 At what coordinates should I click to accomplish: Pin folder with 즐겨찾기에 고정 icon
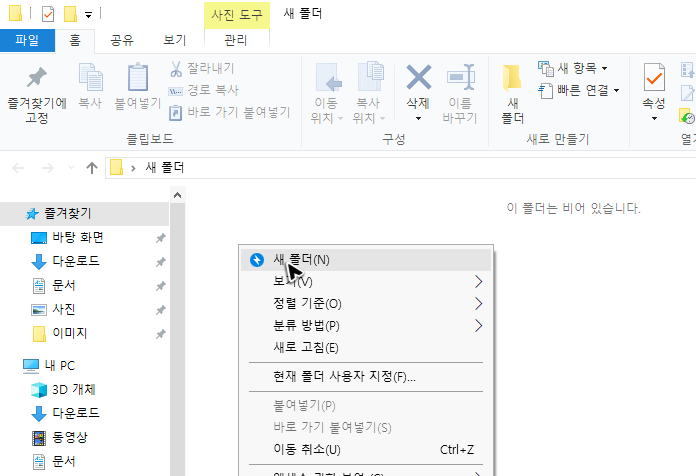[x=37, y=78]
